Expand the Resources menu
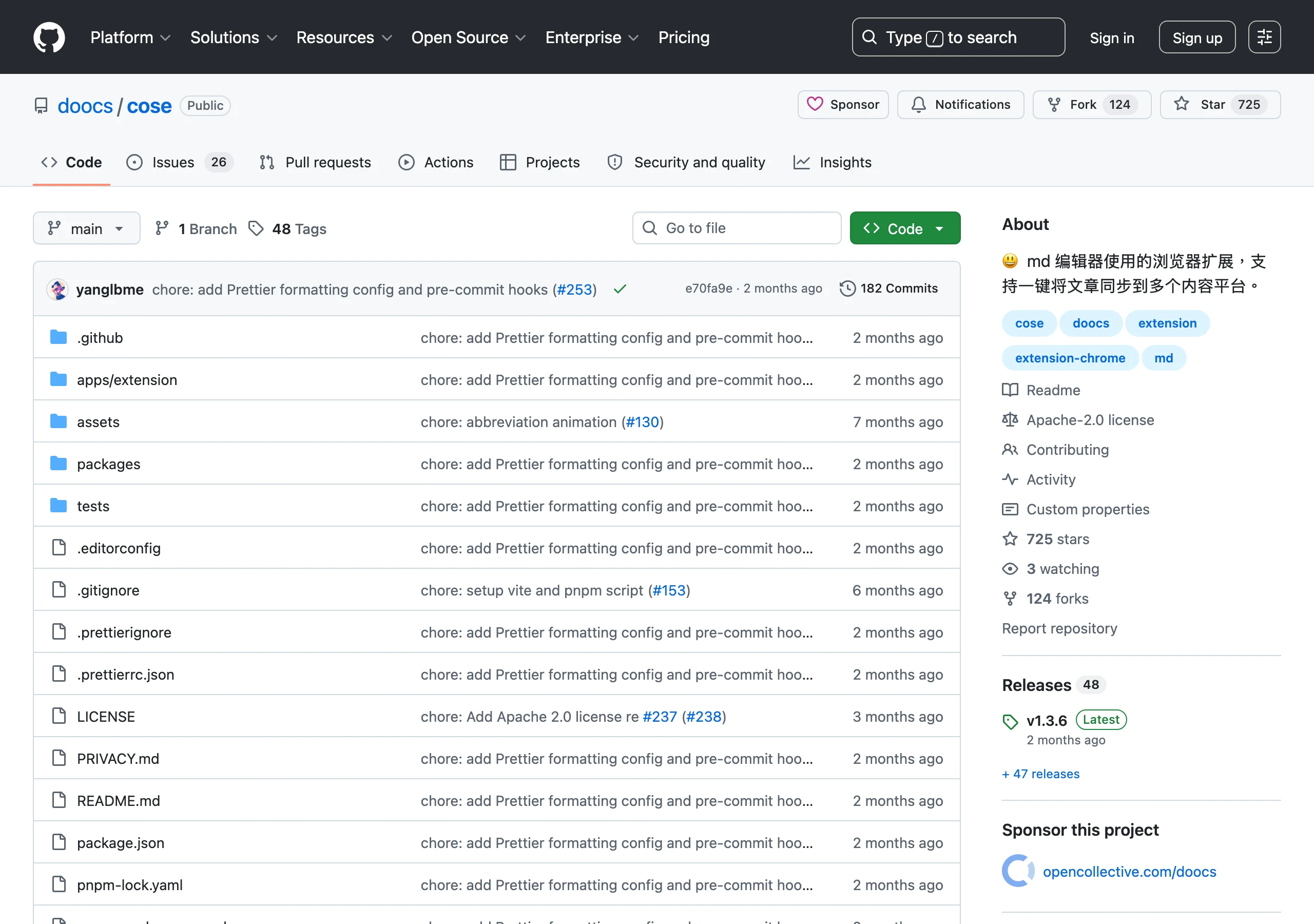 (344, 38)
